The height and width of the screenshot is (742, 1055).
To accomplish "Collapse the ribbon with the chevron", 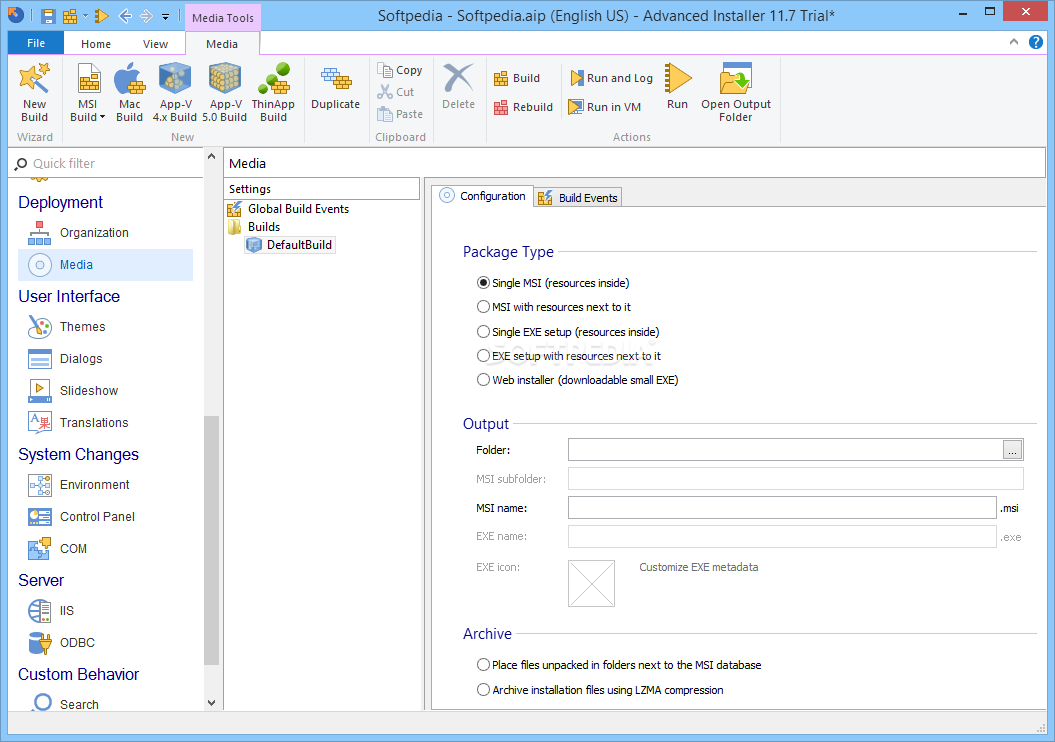I will (1014, 42).
